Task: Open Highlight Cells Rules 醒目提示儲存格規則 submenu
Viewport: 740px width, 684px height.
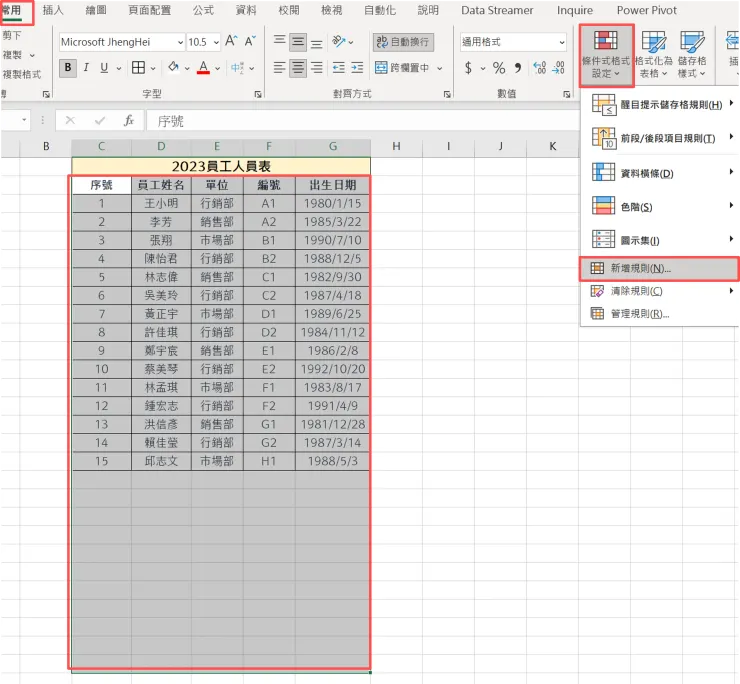Action: pyautogui.click(x=661, y=104)
